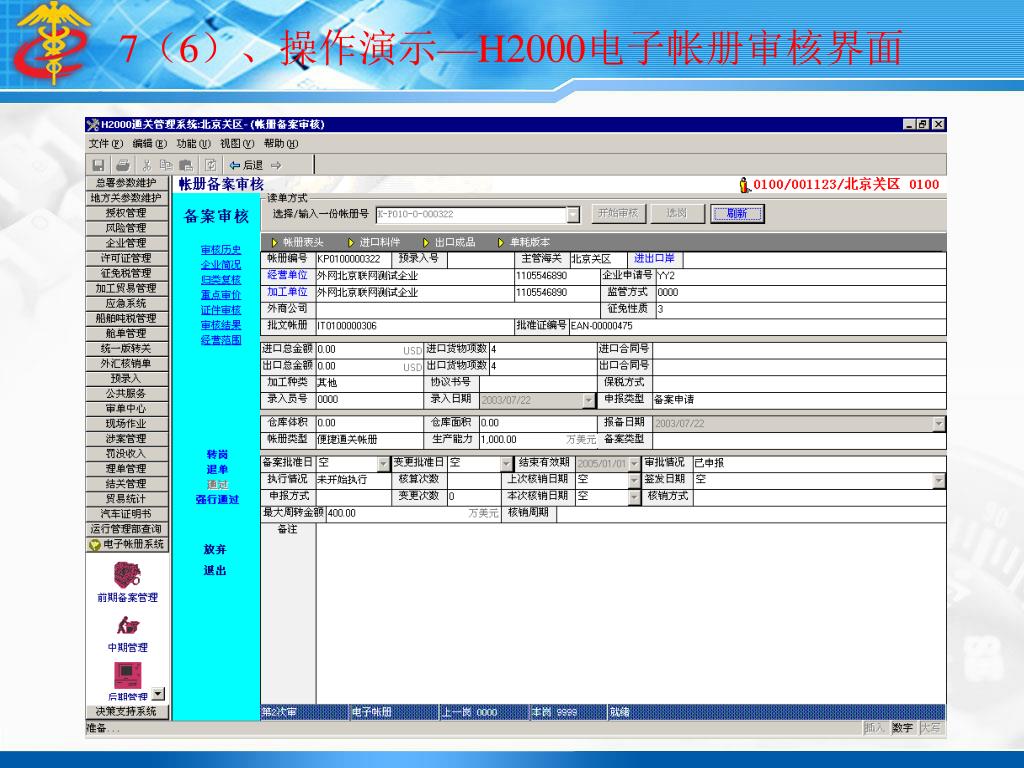Click the Cut scissors toolbar icon
The width and height of the screenshot is (1024, 768).
tap(146, 165)
